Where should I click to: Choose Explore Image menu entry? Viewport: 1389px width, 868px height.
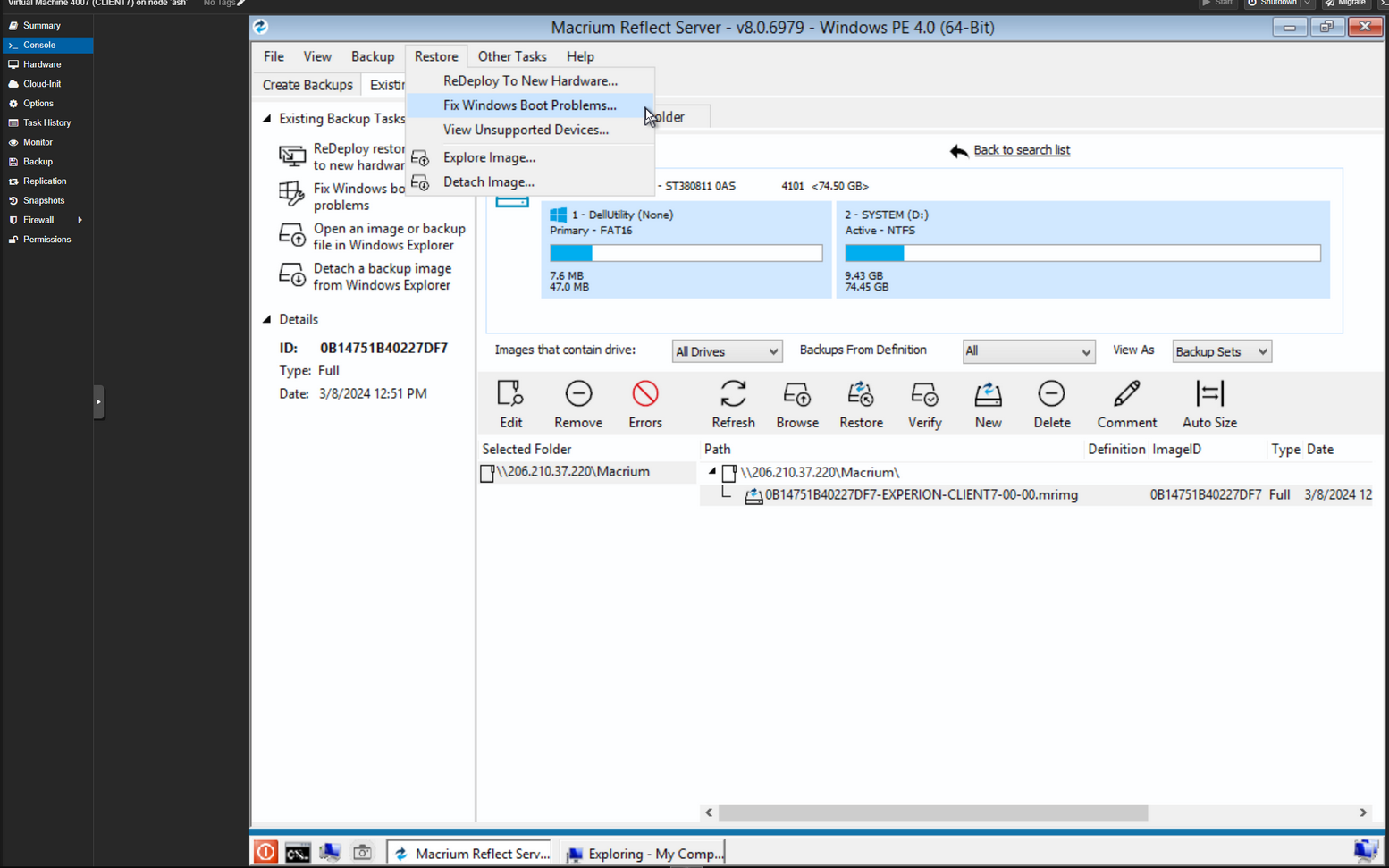530,157
